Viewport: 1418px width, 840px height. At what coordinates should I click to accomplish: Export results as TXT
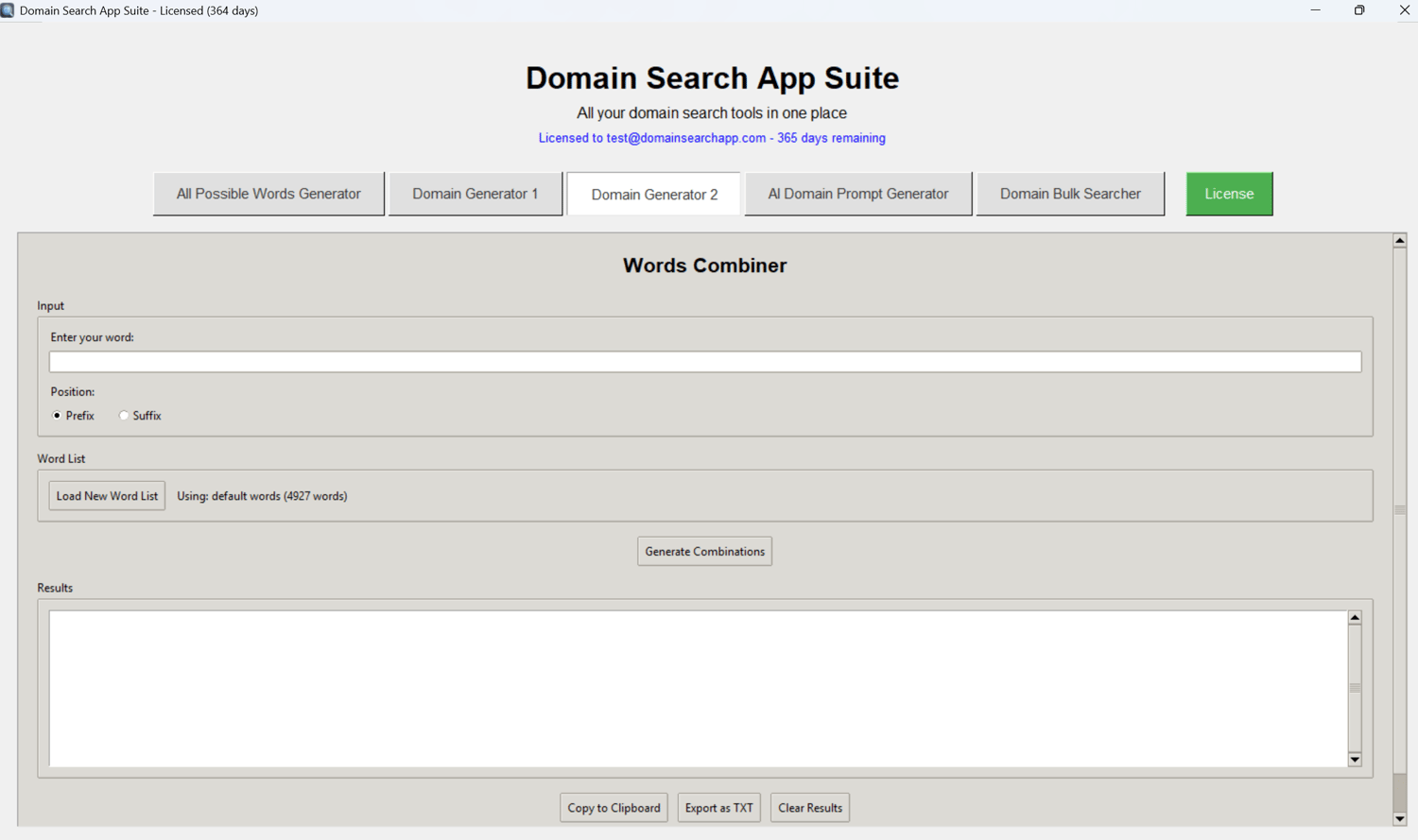[x=718, y=808]
